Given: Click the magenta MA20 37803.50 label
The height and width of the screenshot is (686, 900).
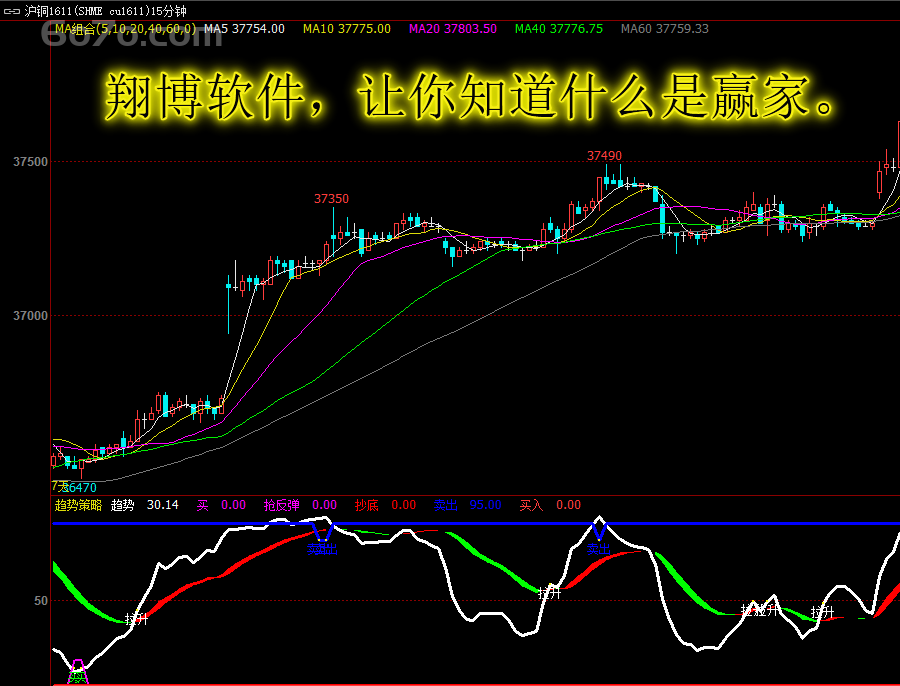Looking at the screenshot, I should tap(453, 29).
